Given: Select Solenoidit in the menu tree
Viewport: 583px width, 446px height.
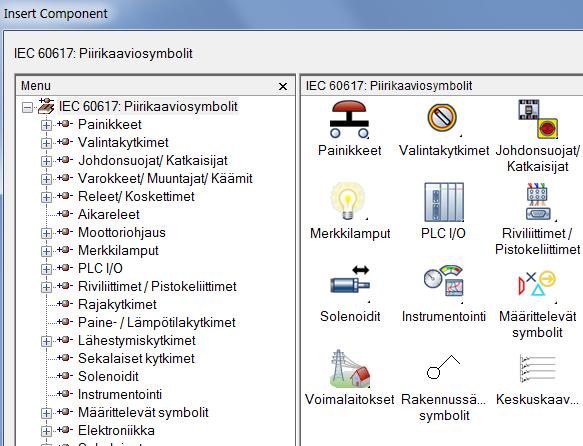Looking at the screenshot, I should click(108, 376).
